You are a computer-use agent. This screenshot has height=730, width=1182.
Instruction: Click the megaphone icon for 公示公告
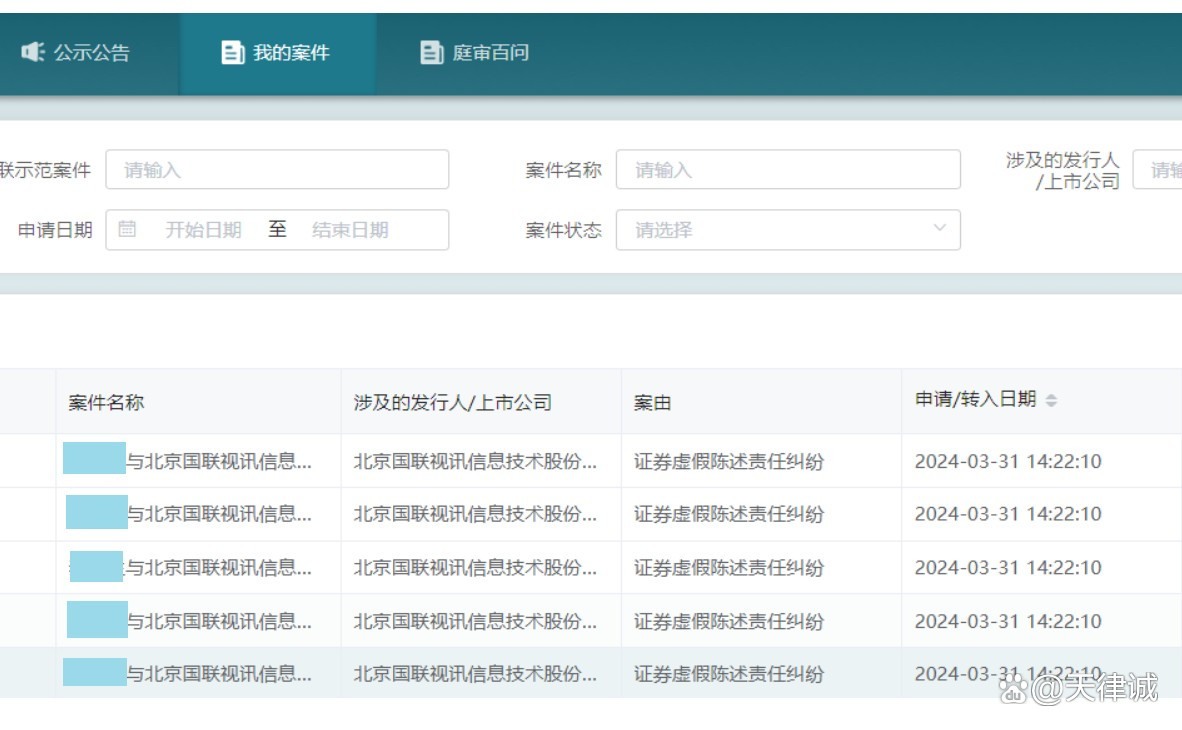pyautogui.click(x=33, y=52)
